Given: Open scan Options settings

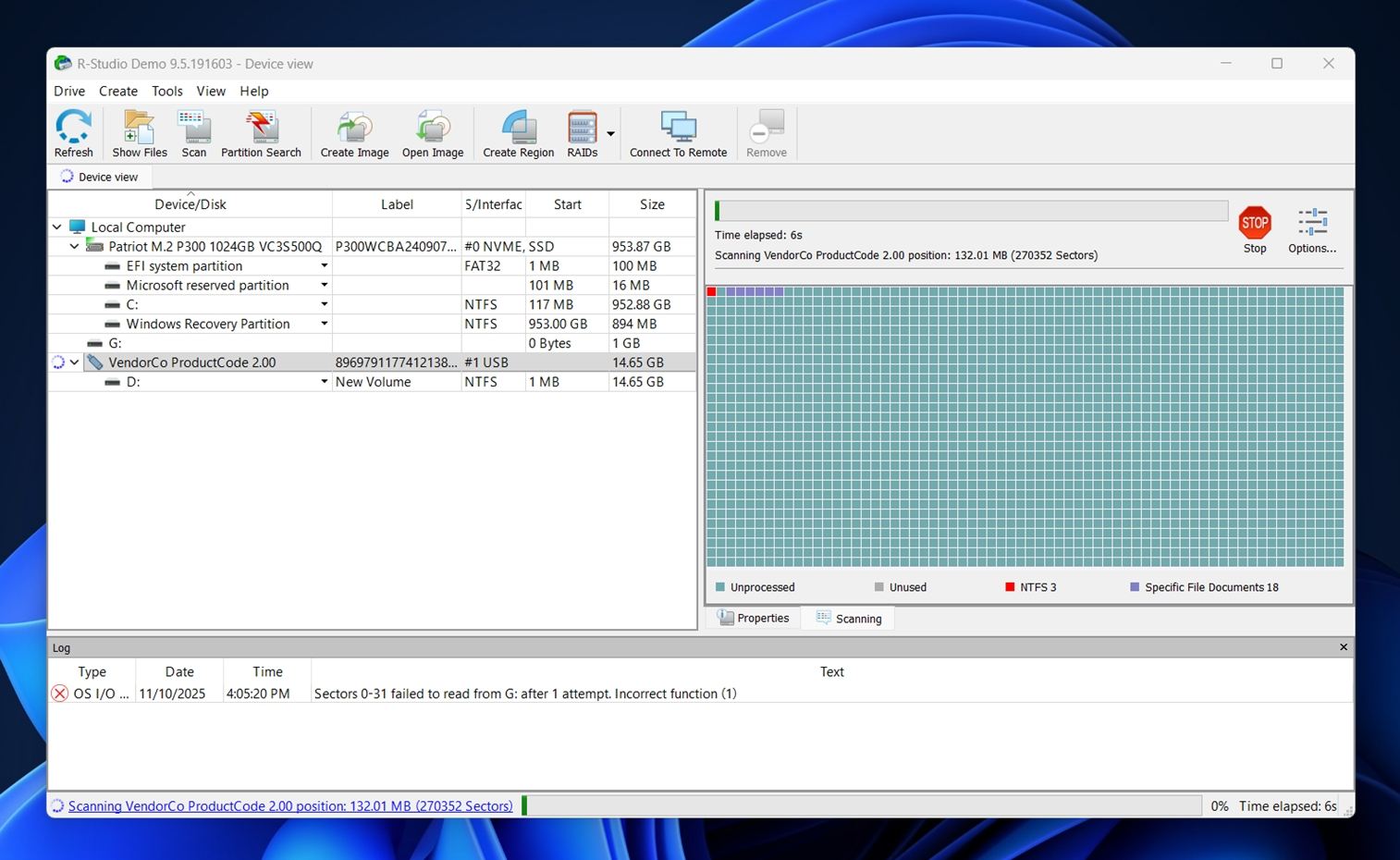Looking at the screenshot, I should click(1312, 228).
